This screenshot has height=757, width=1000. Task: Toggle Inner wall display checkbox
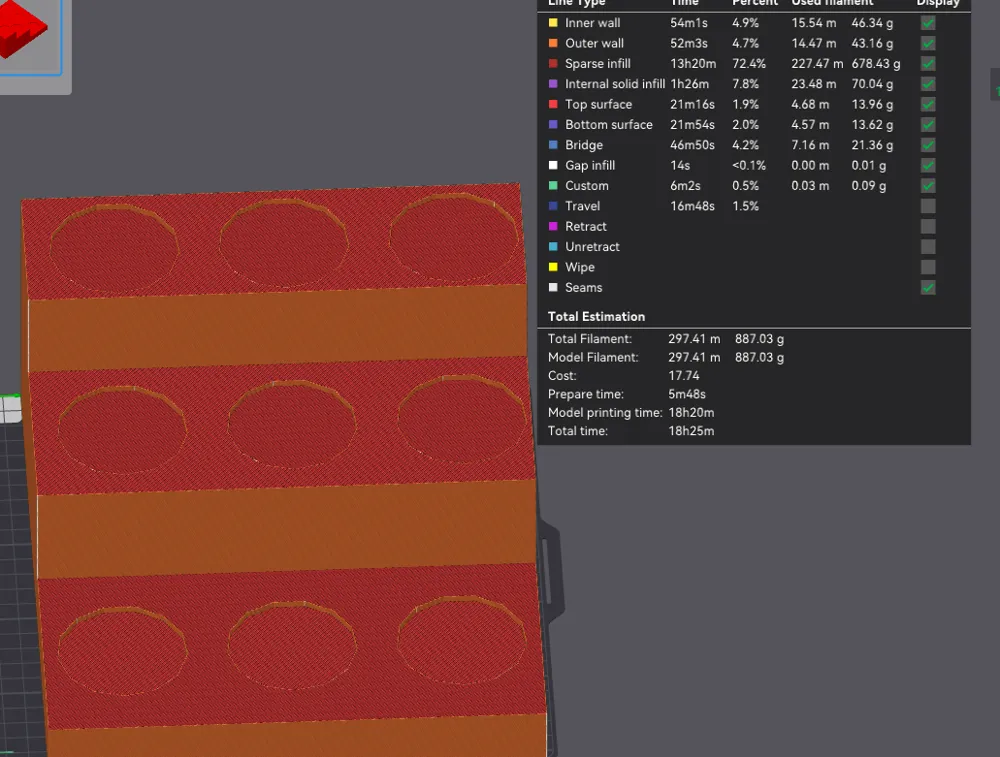pos(928,23)
